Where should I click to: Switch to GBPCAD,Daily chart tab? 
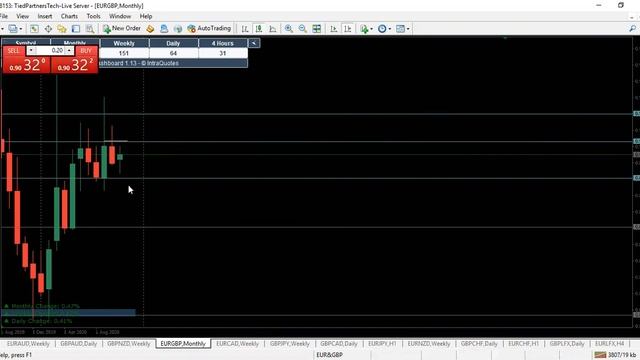click(339, 344)
